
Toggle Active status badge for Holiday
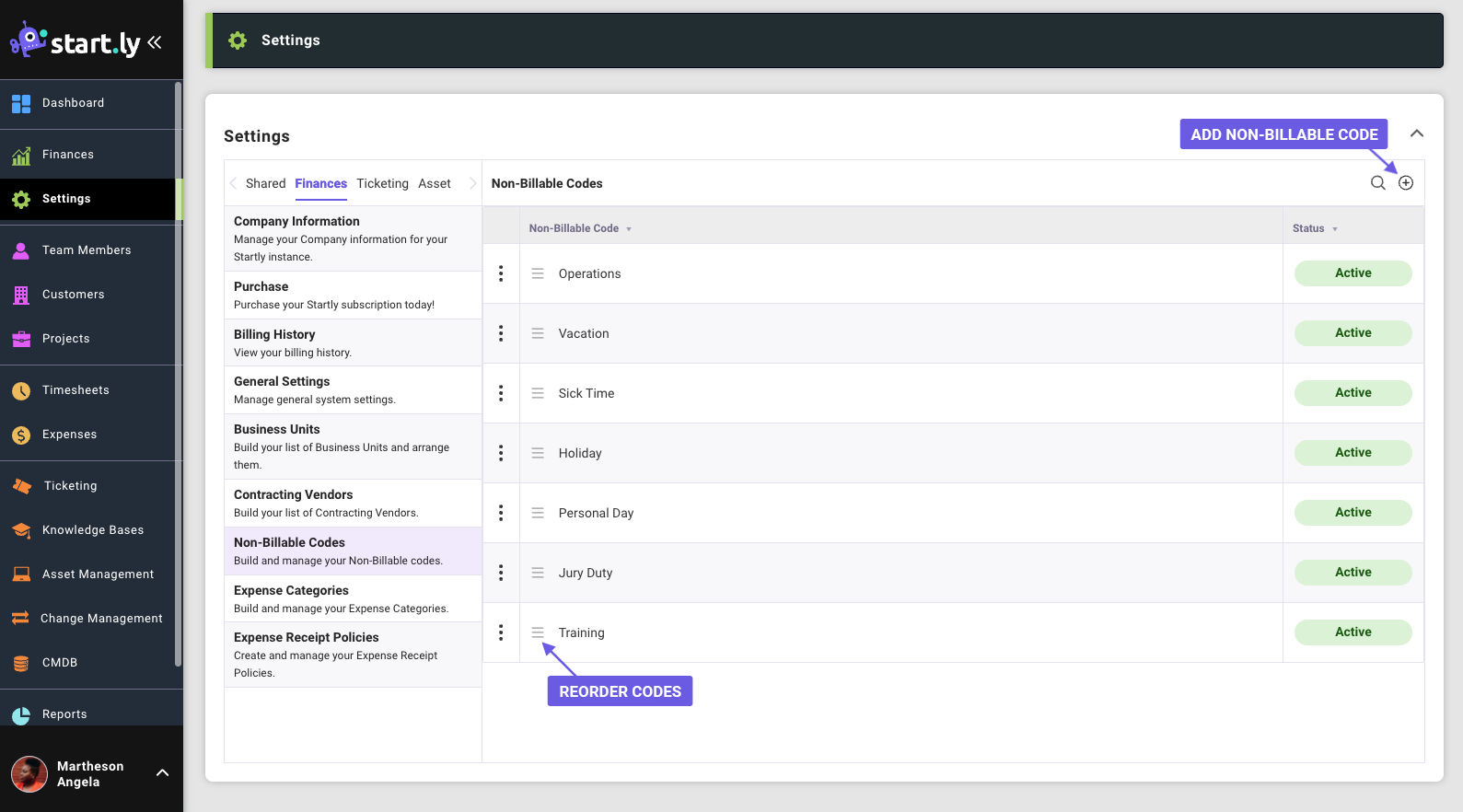pos(1353,453)
